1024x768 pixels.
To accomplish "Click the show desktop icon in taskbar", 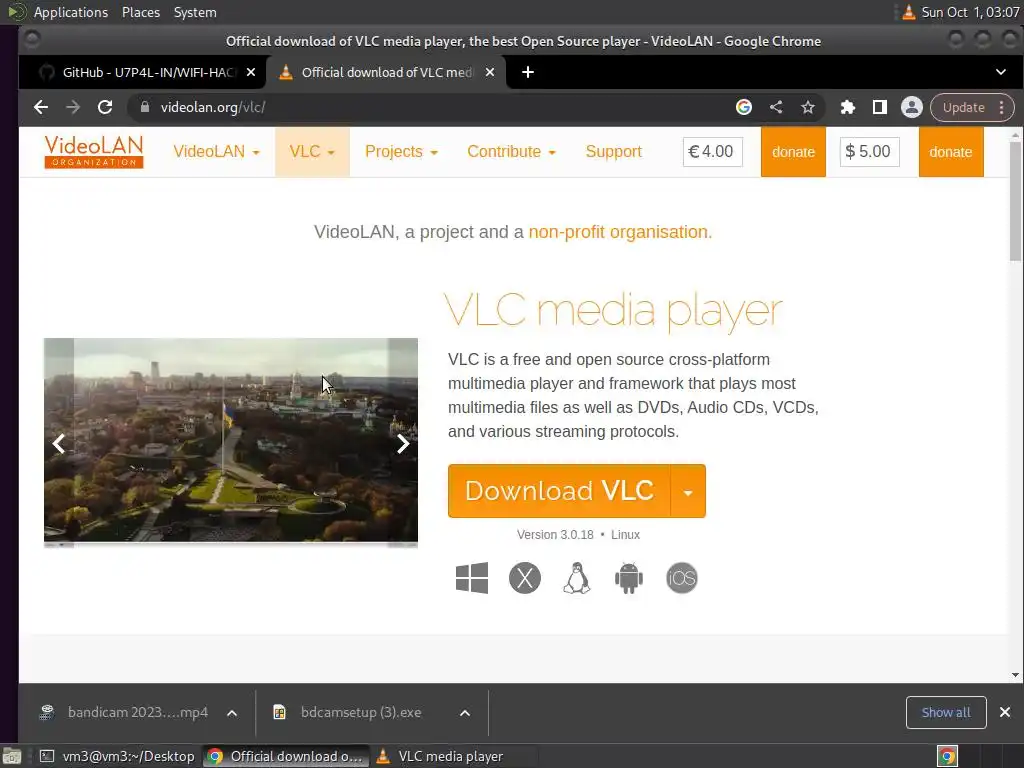I will (x=12, y=756).
